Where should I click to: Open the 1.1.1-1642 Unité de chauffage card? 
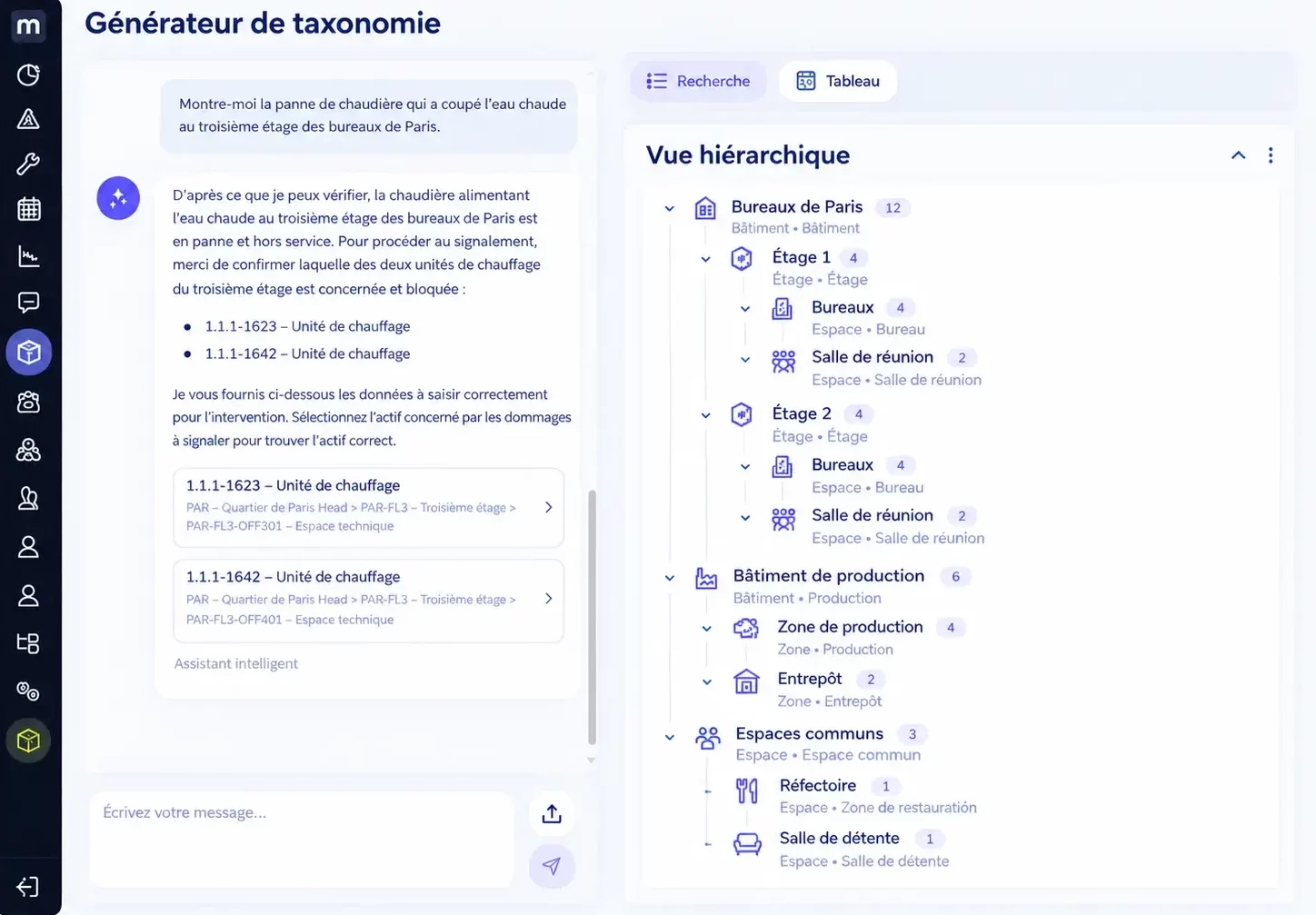[x=368, y=600]
